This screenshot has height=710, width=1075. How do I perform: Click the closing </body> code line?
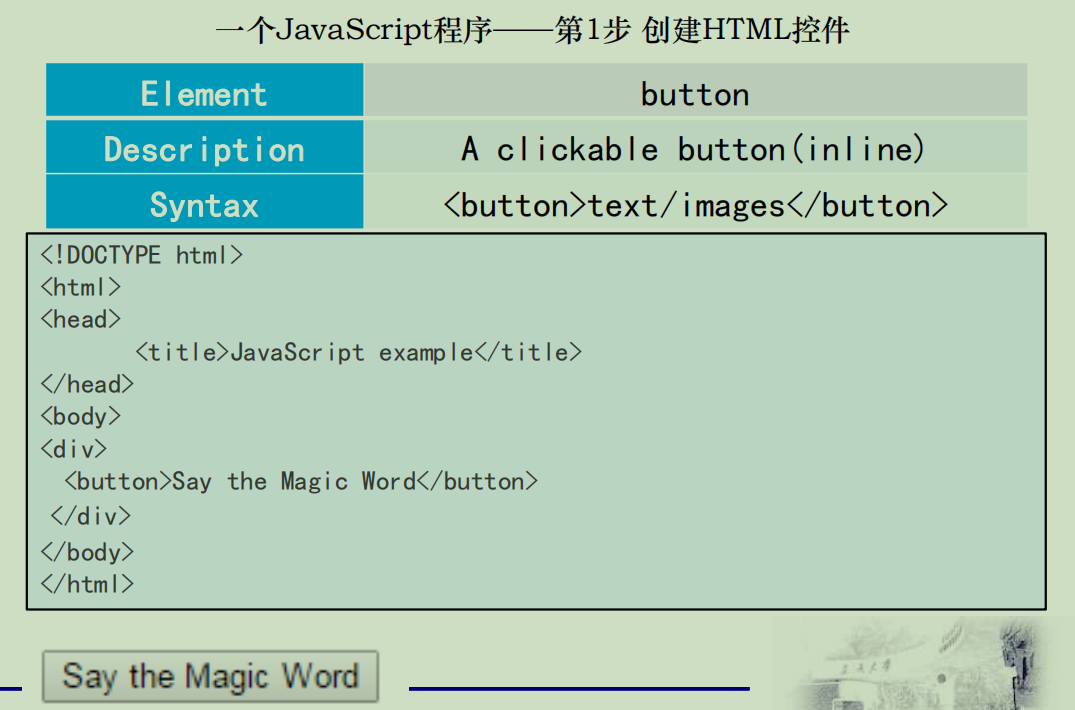[x=87, y=552]
